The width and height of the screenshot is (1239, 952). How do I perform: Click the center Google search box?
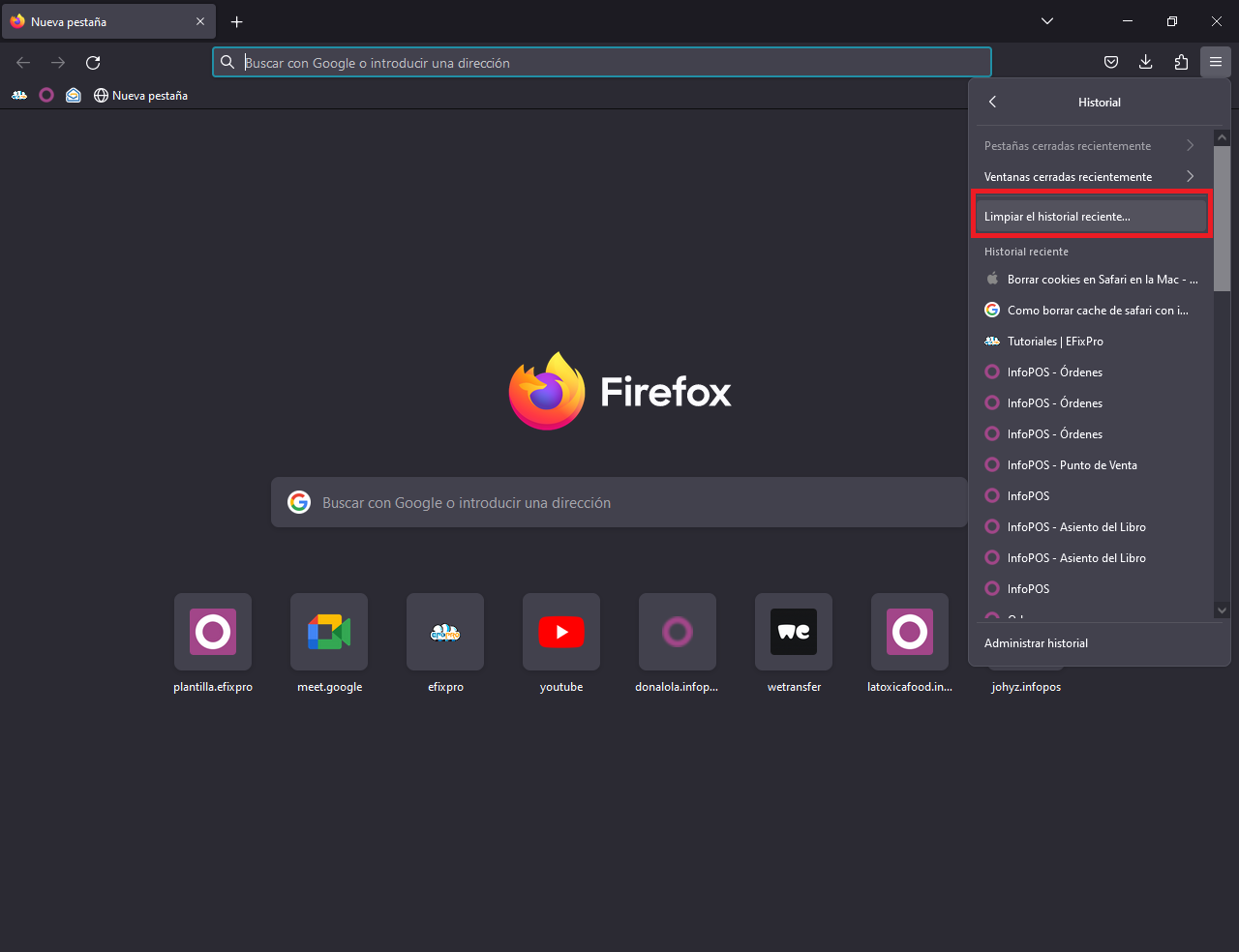(619, 503)
